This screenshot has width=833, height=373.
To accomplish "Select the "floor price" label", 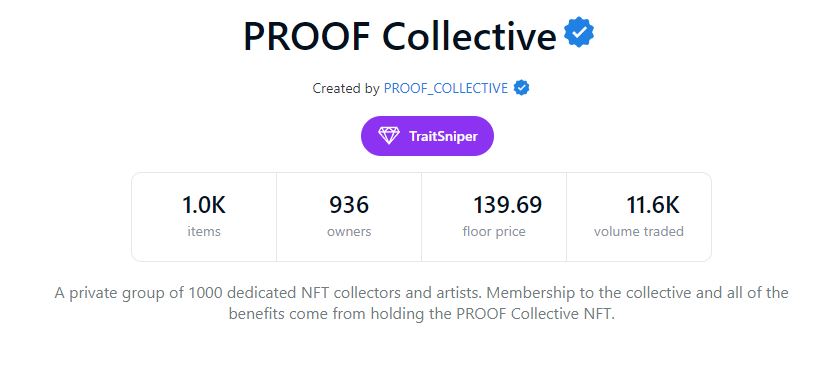I will (x=494, y=232).
